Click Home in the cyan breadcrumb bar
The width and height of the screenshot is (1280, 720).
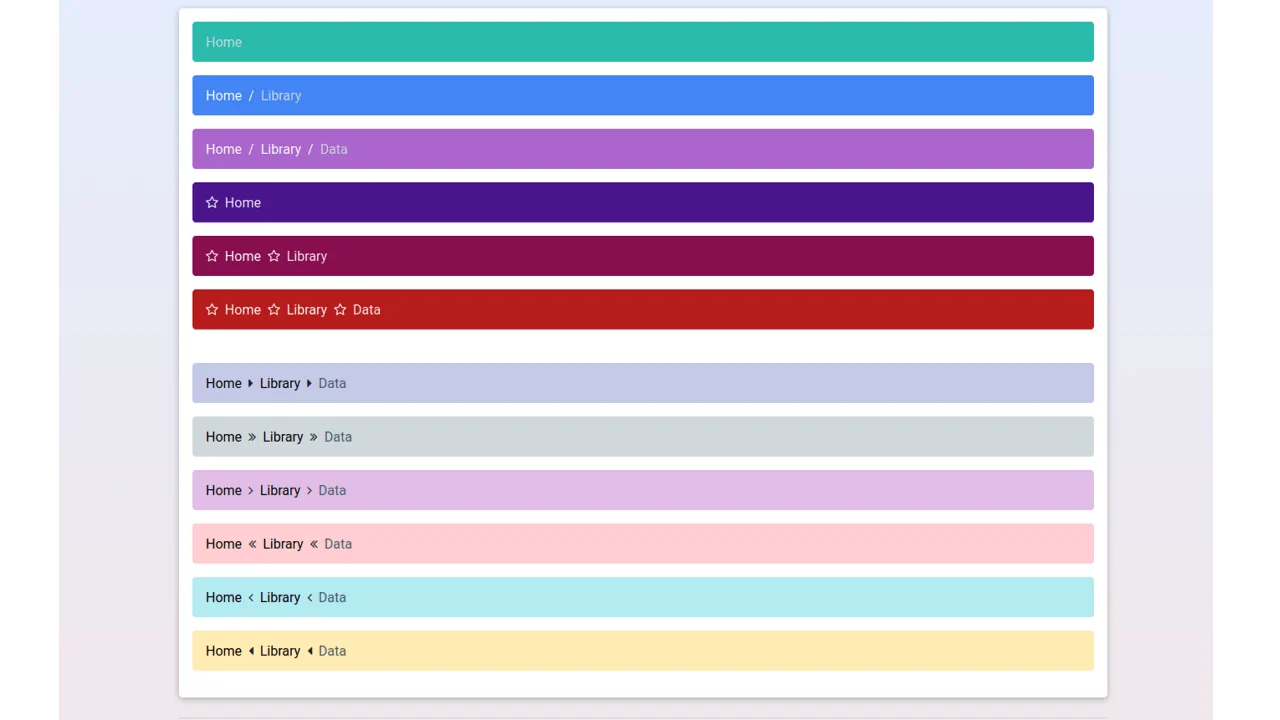pyautogui.click(x=223, y=597)
